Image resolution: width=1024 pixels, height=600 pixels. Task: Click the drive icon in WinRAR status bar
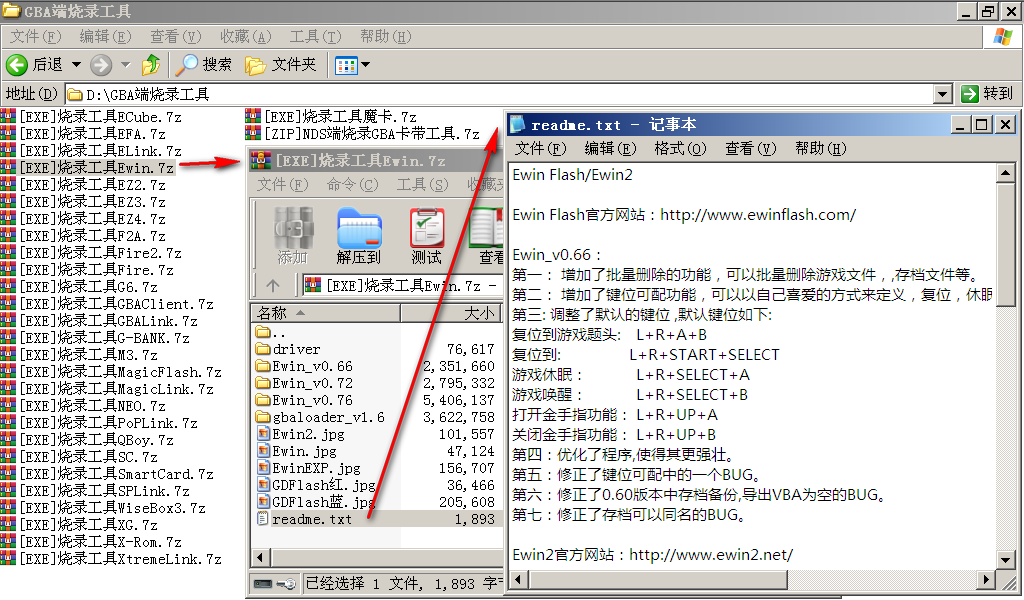[263, 583]
